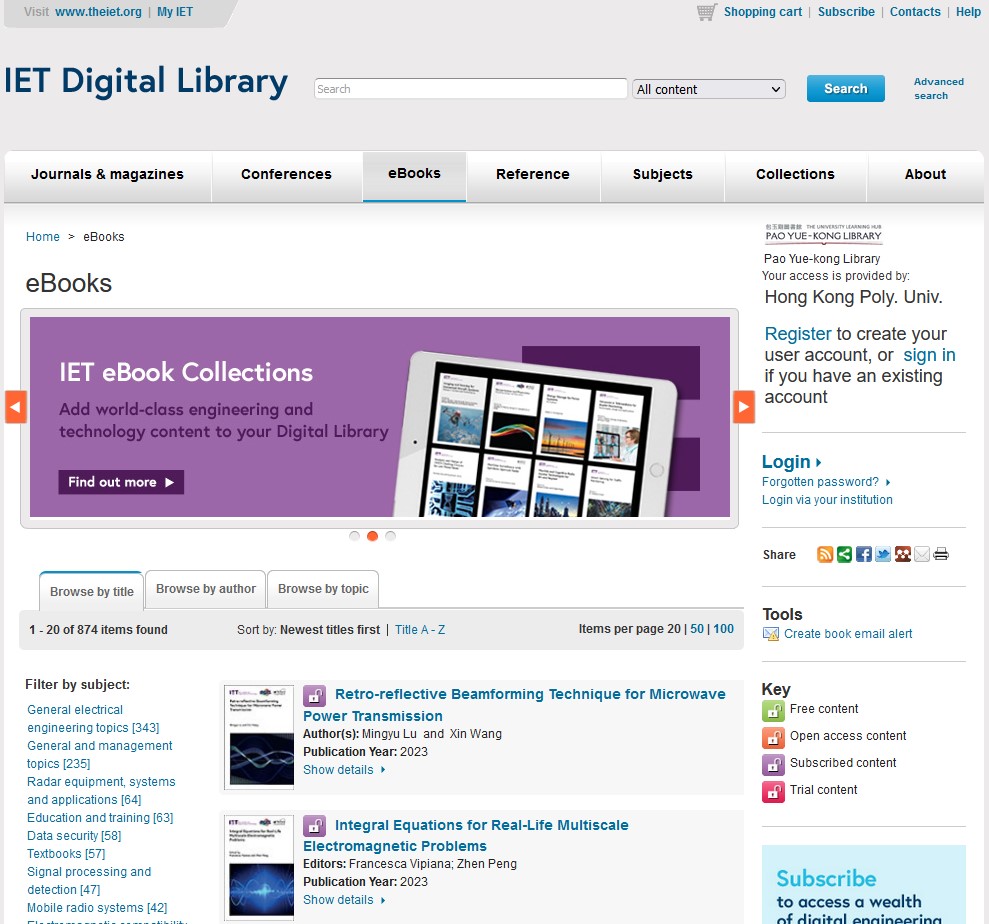Click the orange Open access key icon
Viewport: 989px width, 924px height.
tap(773, 737)
